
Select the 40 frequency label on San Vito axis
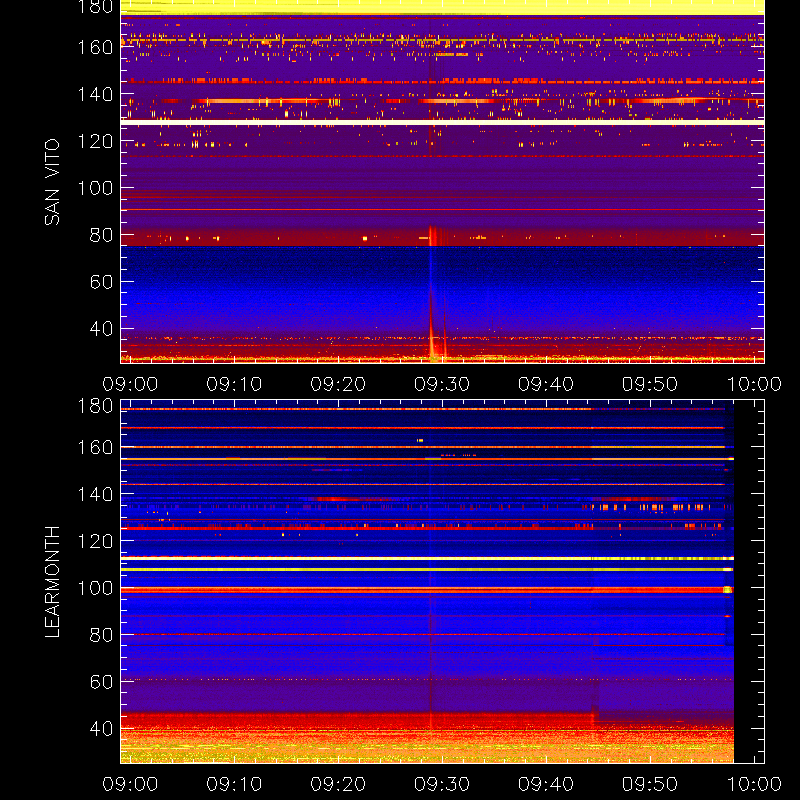click(101, 329)
